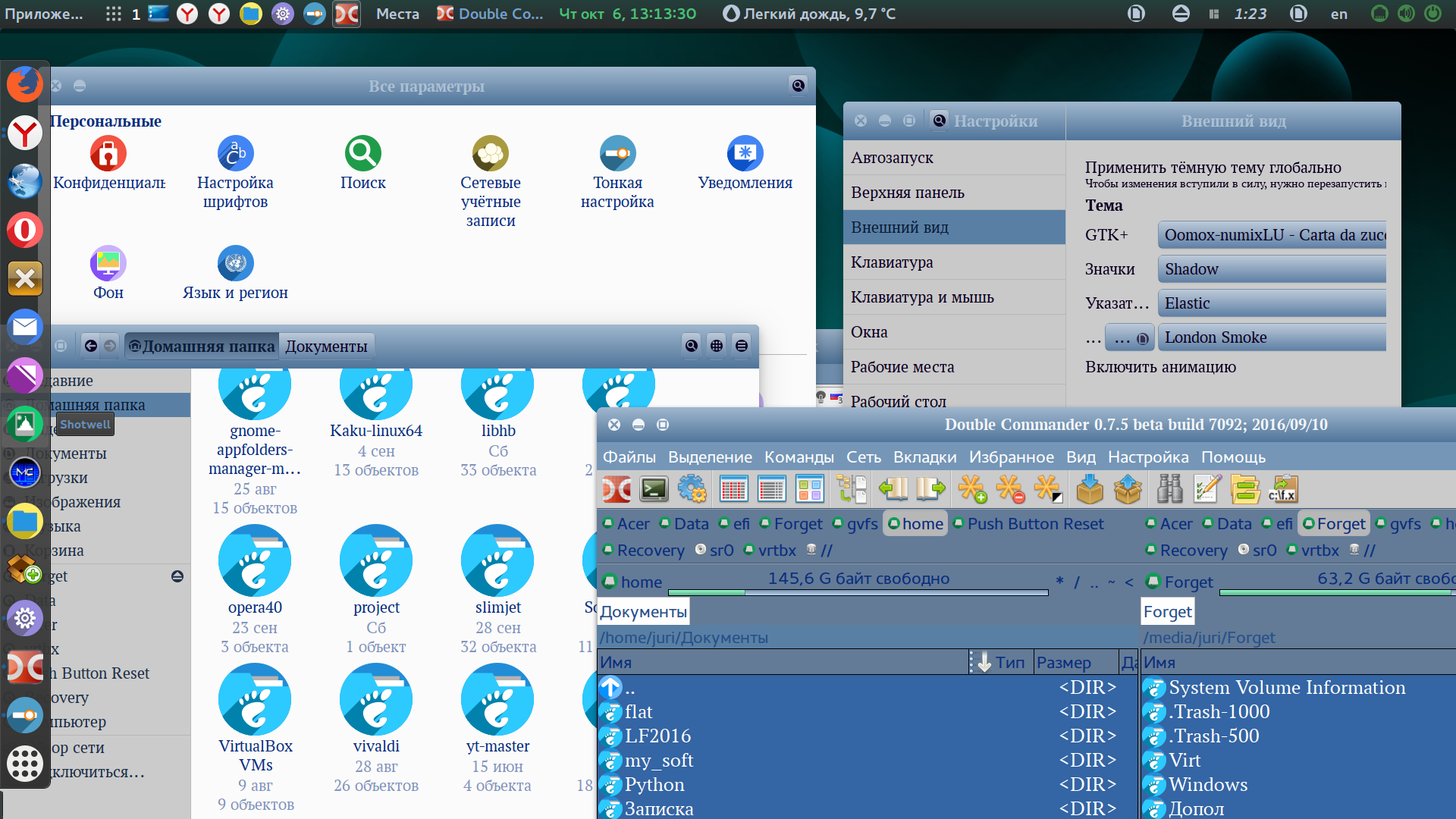This screenshot has height=819, width=1456.
Task: Select Клавиатура и мышь sidebar item
Action: coord(922,297)
